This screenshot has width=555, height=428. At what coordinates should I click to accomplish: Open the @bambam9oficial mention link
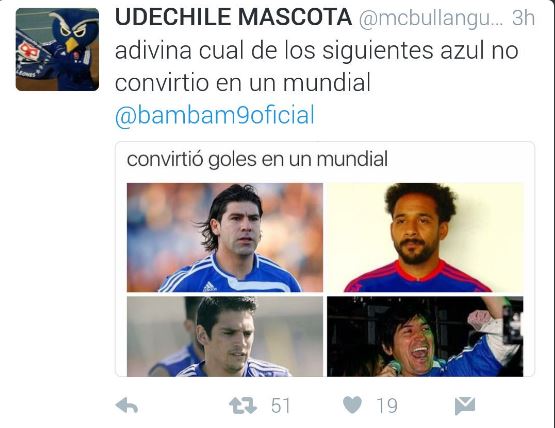pos(215,115)
